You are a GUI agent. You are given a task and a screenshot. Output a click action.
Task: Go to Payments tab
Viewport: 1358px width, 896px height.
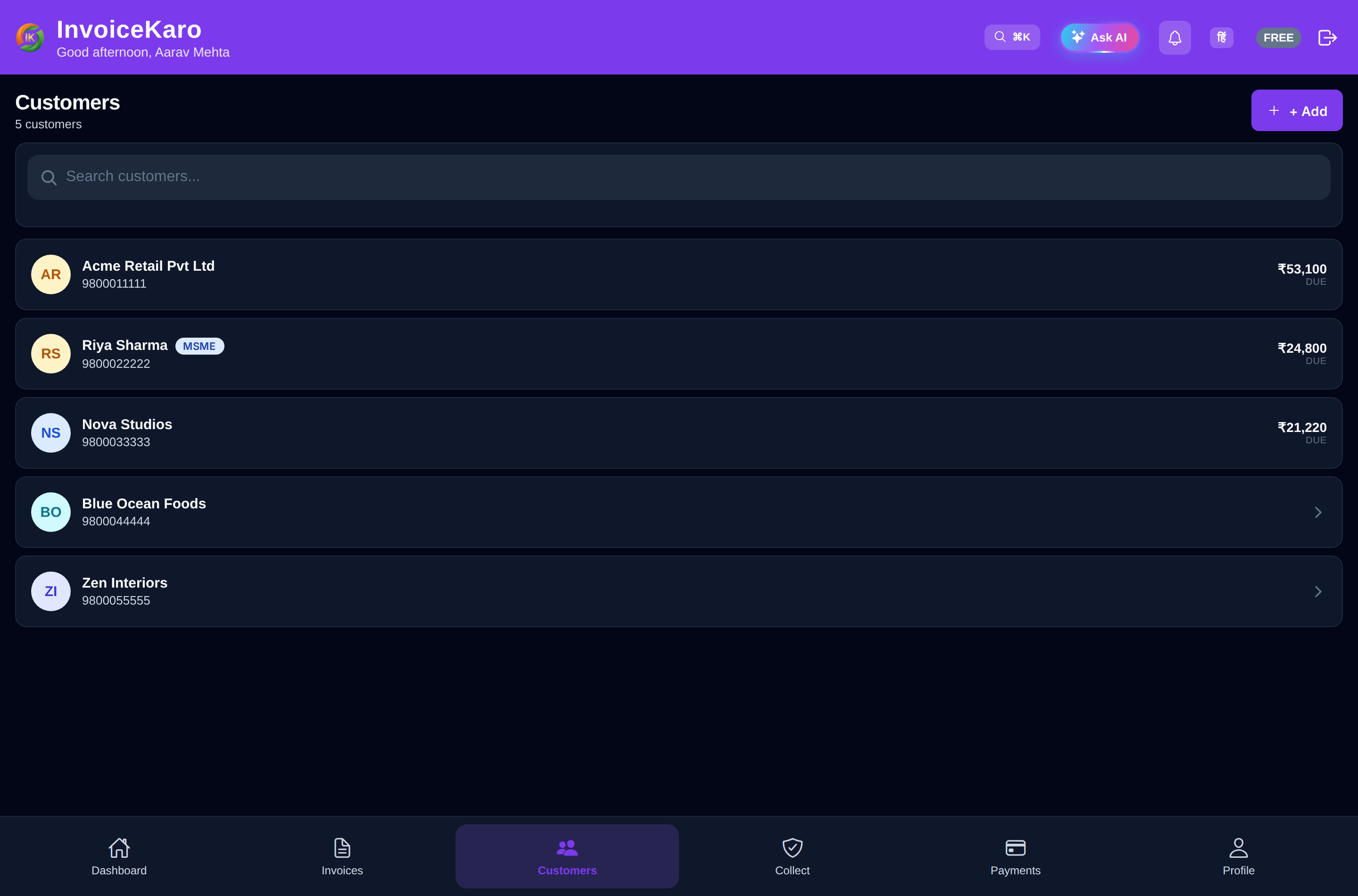click(x=1015, y=856)
